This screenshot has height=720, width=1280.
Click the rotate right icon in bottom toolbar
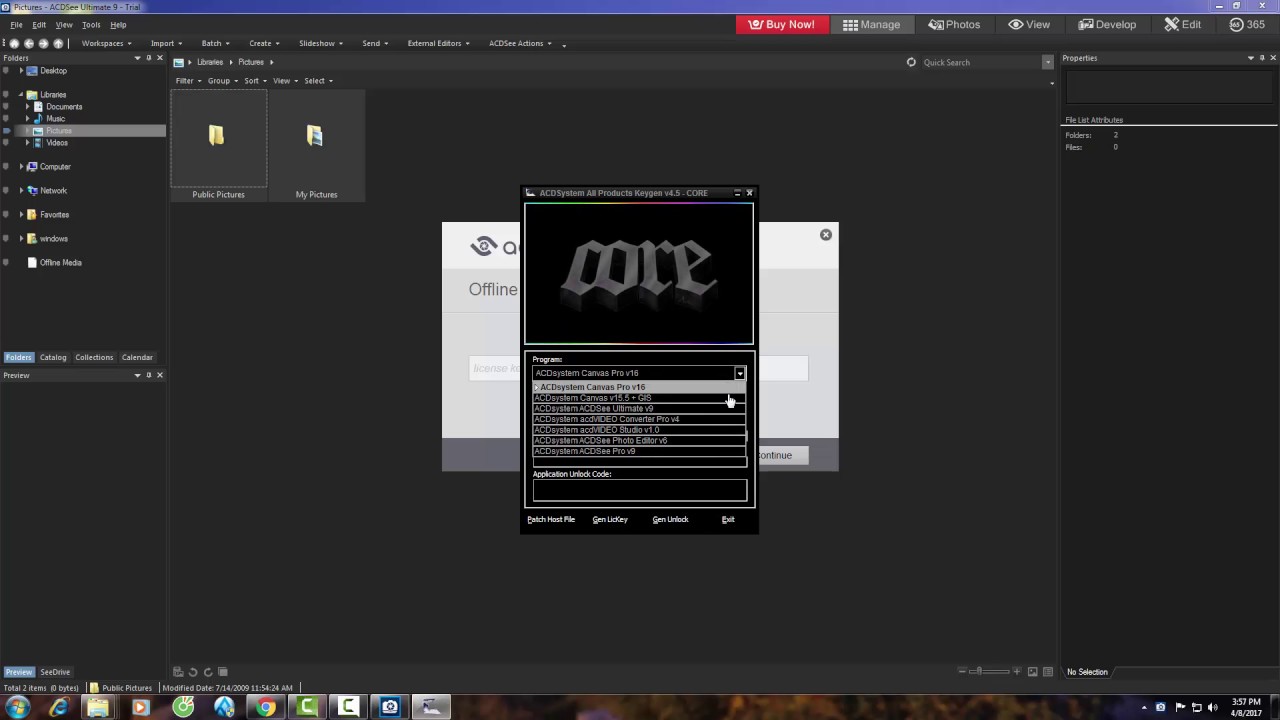click(208, 672)
